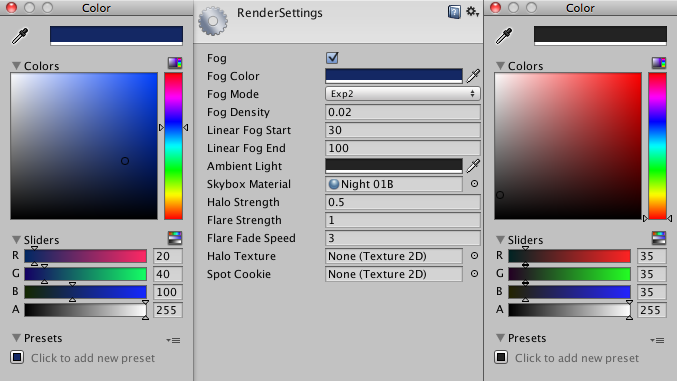The width and height of the screenshot is (677, 381).
Task: Pick color with left Color window eyedropper
Action: (20, 36)
